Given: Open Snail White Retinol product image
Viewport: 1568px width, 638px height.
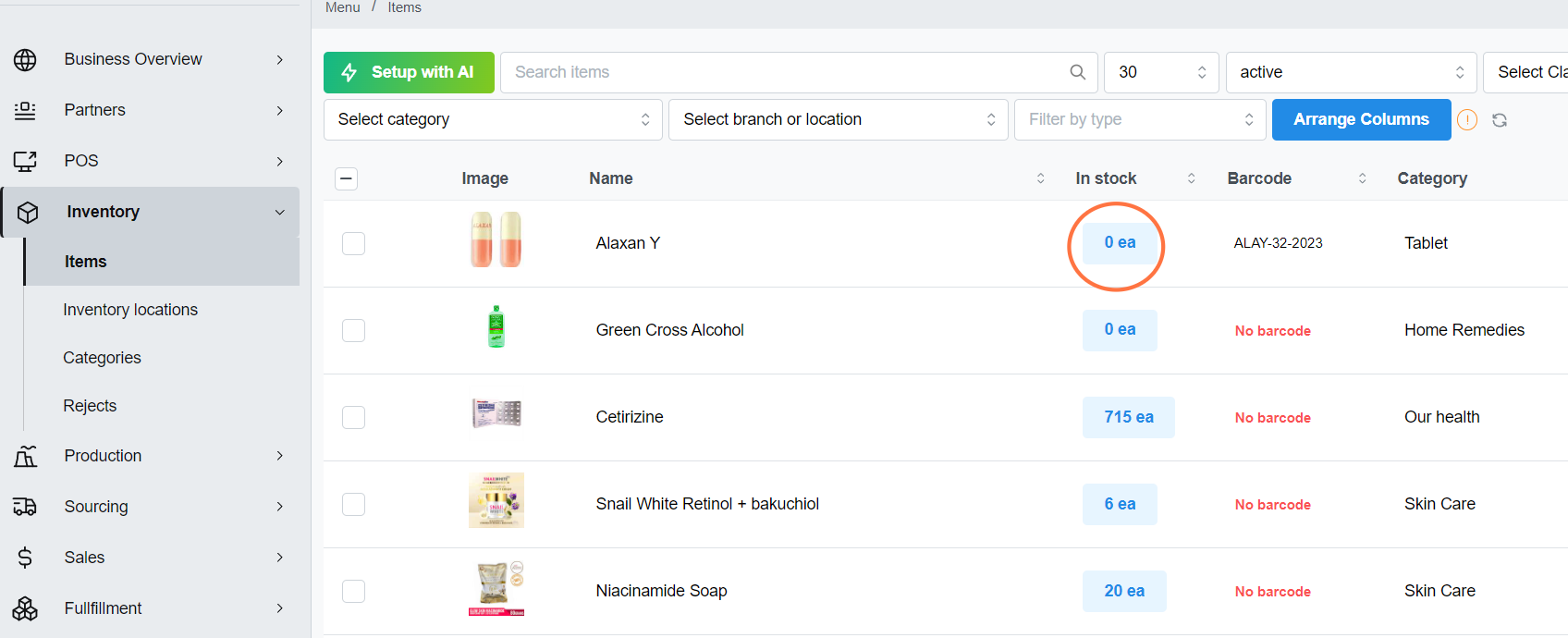Looking at the screenshot, I should (496, 500).
